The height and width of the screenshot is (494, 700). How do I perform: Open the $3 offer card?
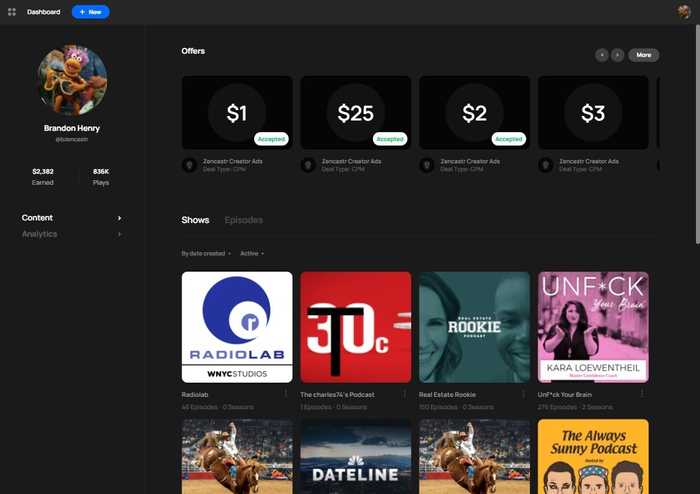pos(593,112)
